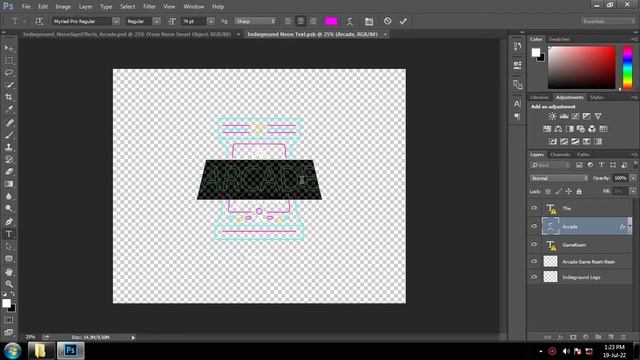The height and width of the screenshot is (360, 640).
Task: Toggle lock all for layer
Action: [579, 191]
